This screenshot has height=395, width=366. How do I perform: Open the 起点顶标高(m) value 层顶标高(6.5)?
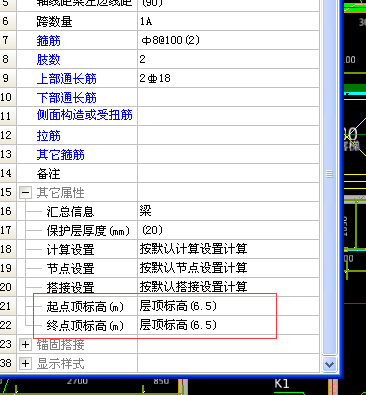[x=228, y=306]
